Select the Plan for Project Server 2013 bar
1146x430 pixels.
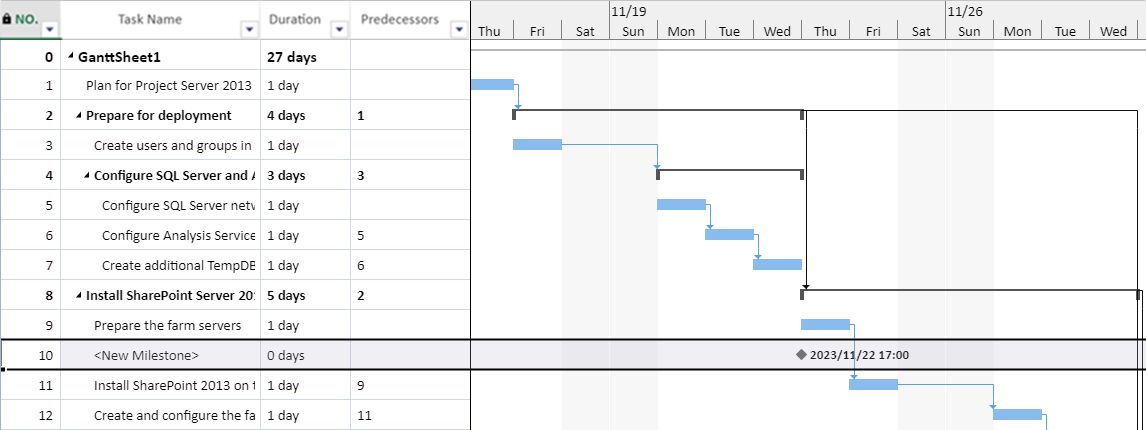[493, 84]
